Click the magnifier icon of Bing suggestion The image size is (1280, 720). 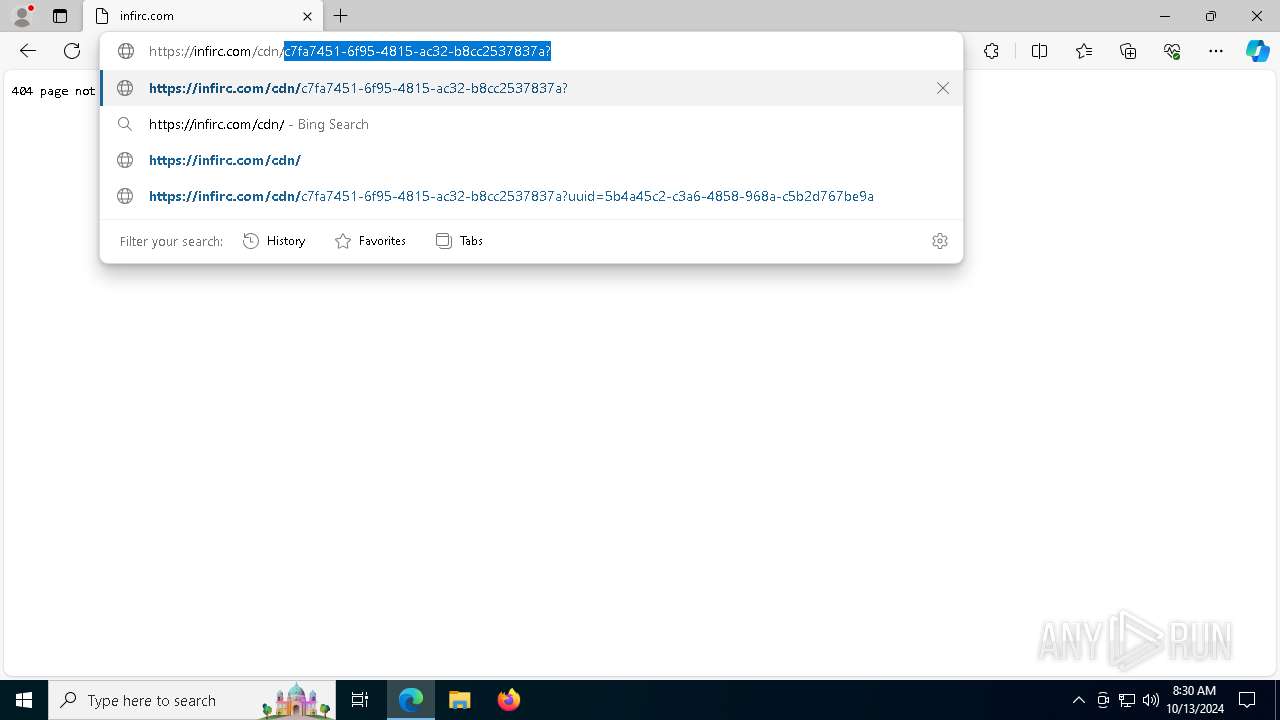coord(125,124)
